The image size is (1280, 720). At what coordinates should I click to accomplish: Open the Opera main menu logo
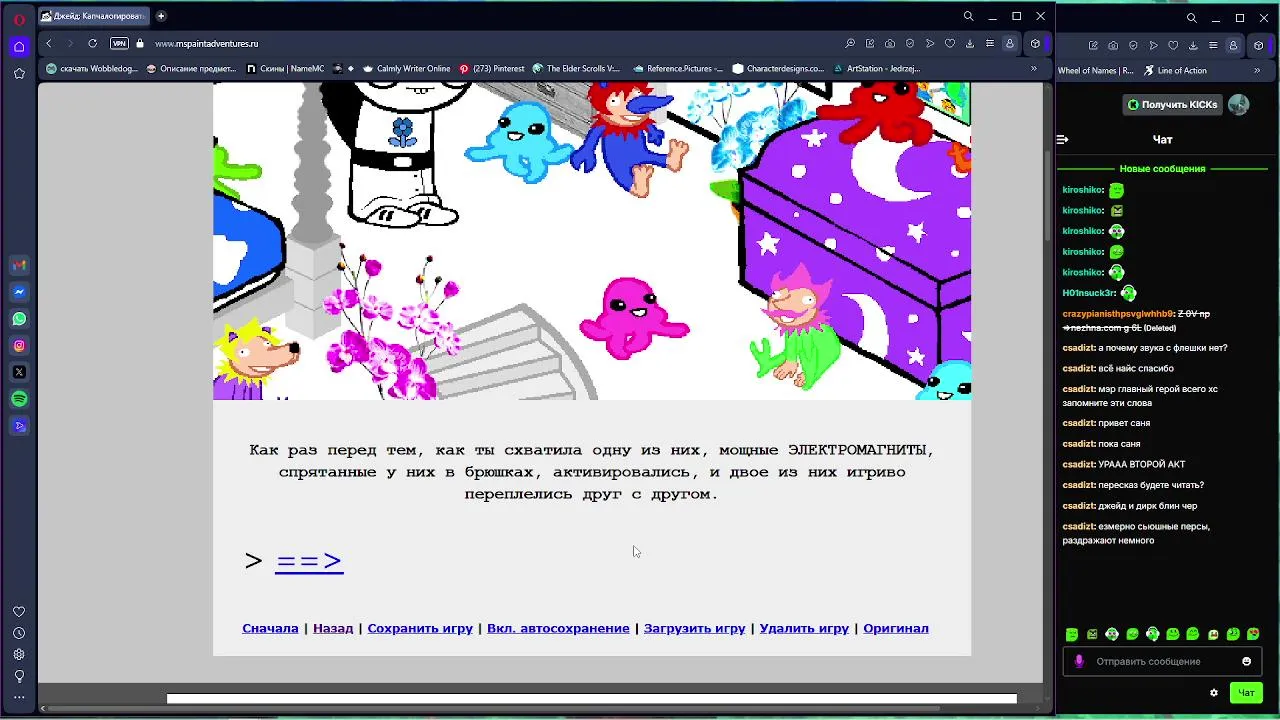[19, 18]
